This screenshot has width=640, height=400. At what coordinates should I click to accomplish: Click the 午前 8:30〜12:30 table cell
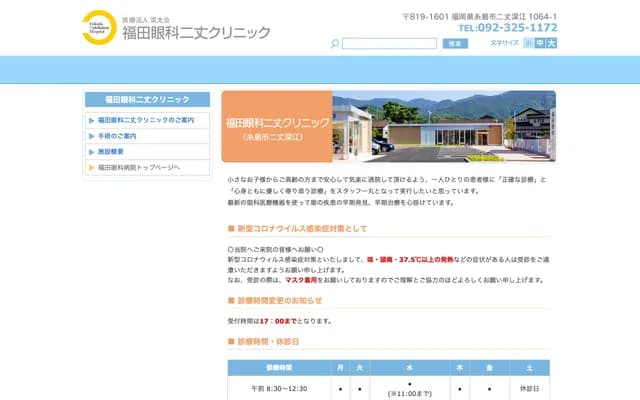(279, 389)
